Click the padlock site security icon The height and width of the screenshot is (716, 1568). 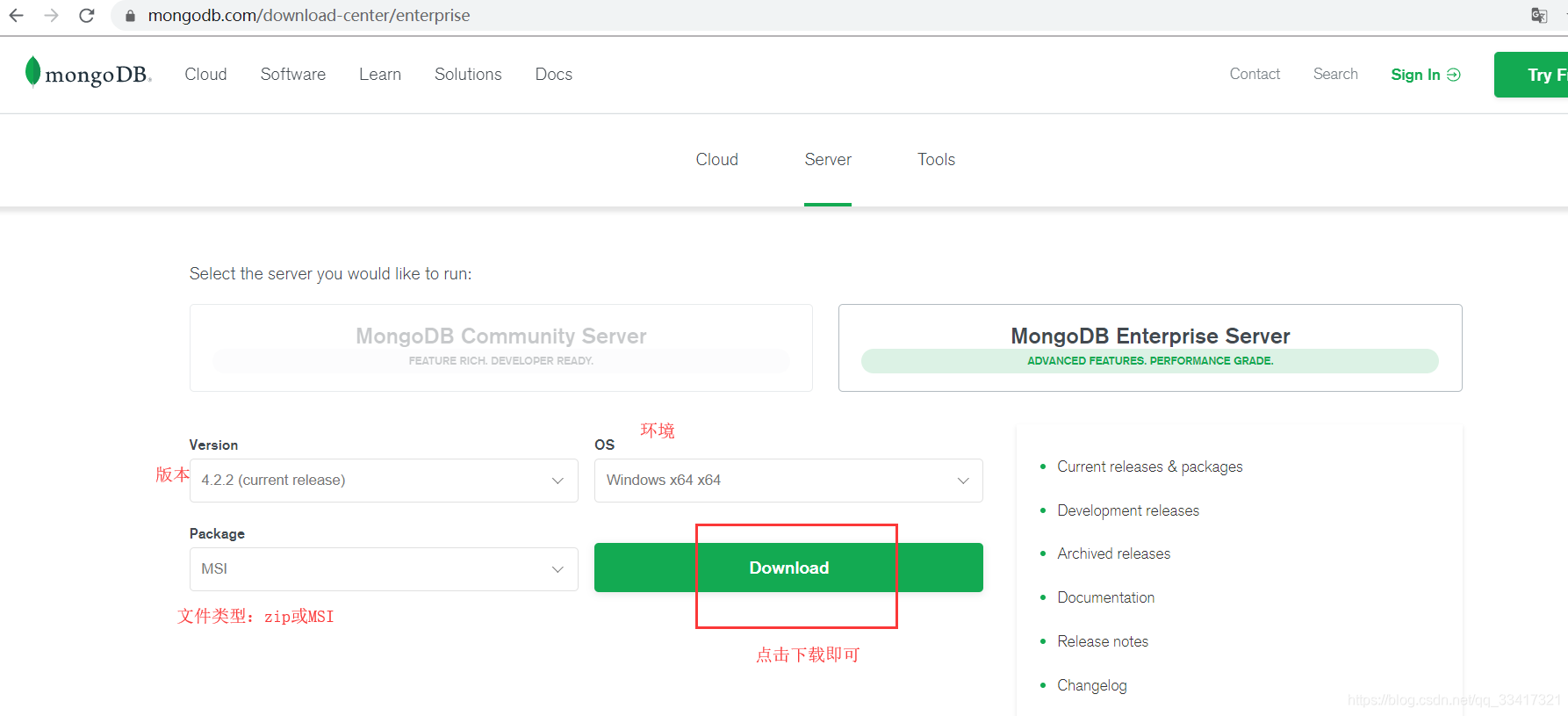tap(130, 16)
